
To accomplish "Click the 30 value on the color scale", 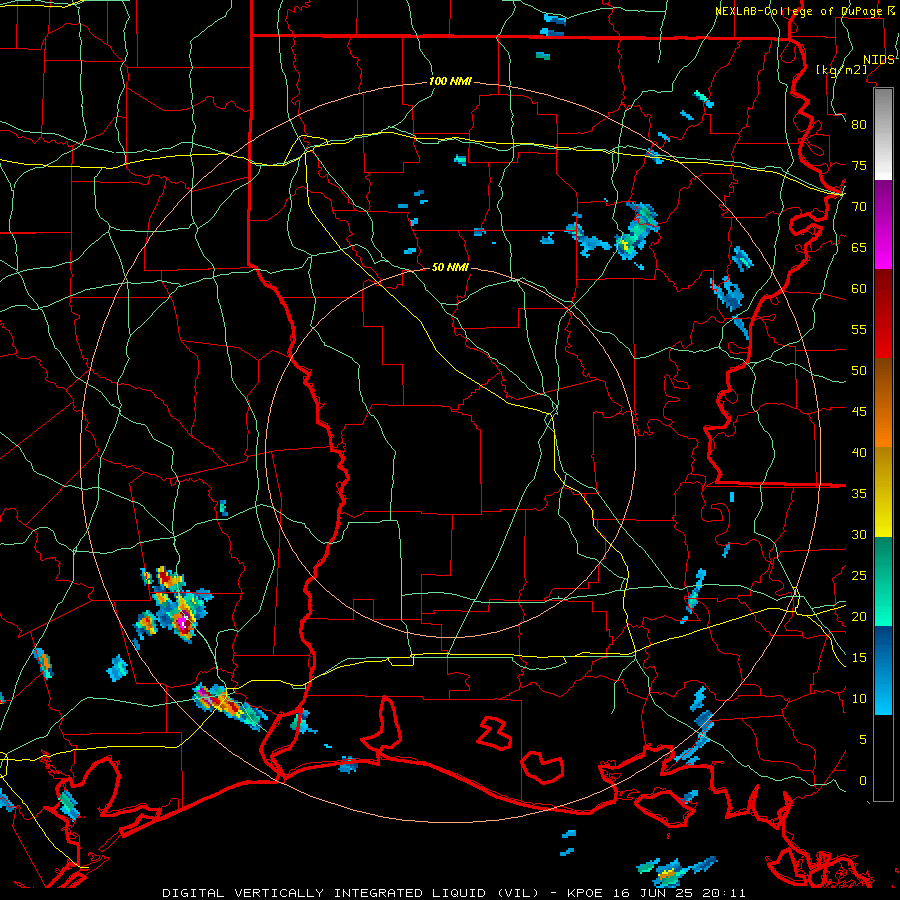I will pos(859,534).
